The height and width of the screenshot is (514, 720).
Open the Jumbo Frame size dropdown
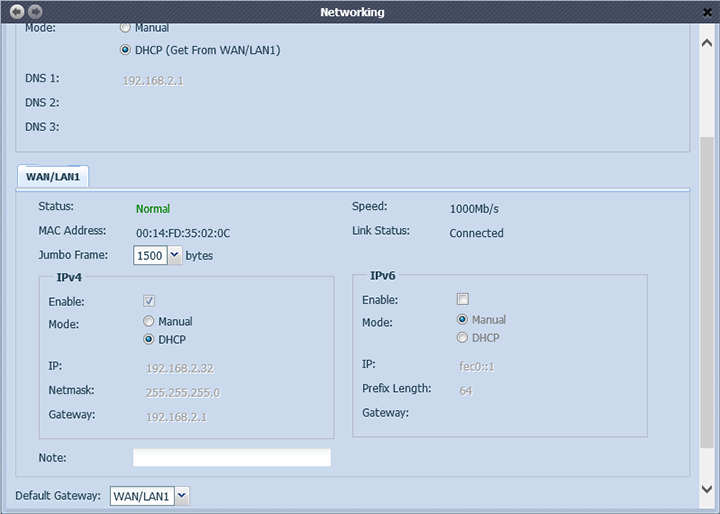tap(175, 255)
